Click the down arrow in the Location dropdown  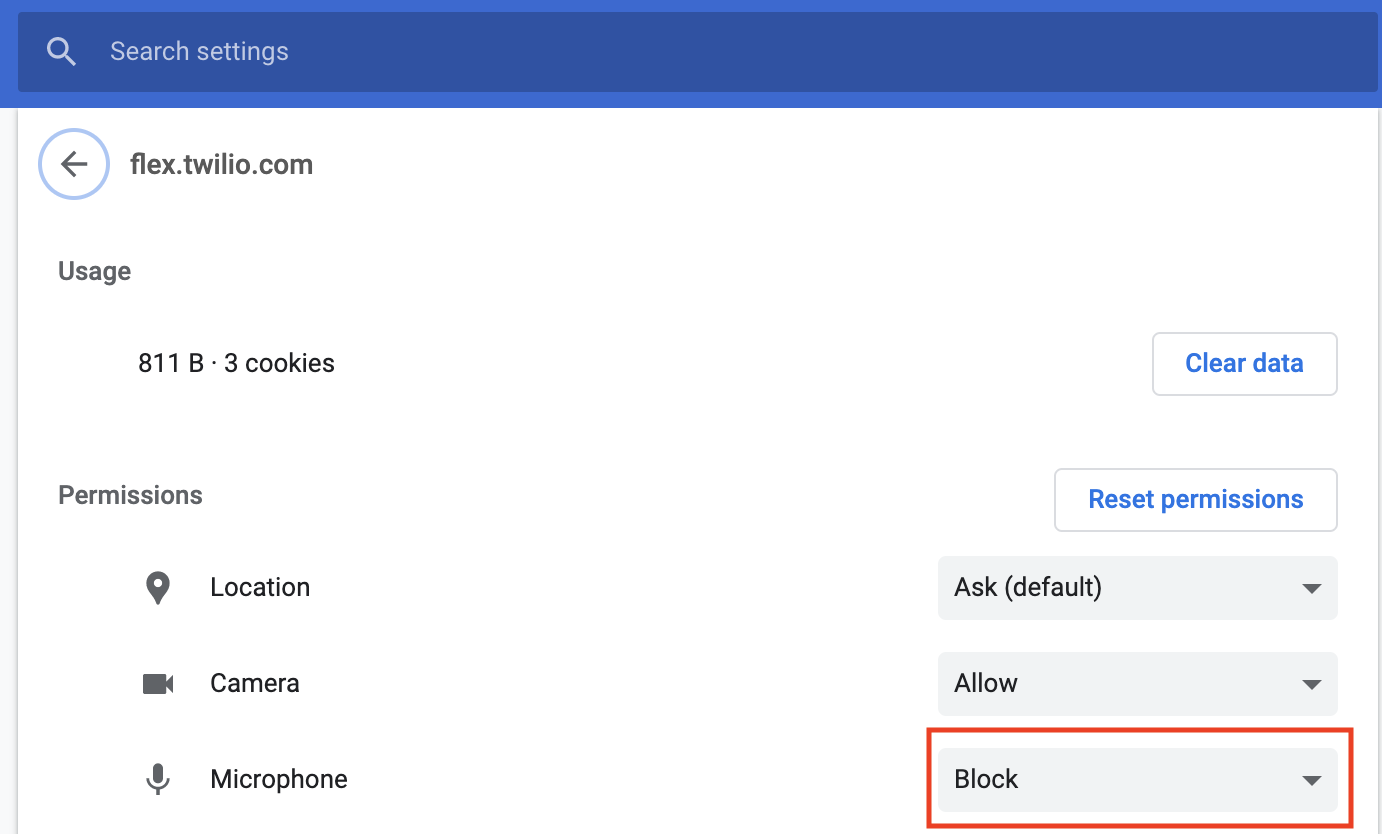tap(1312, 589)
